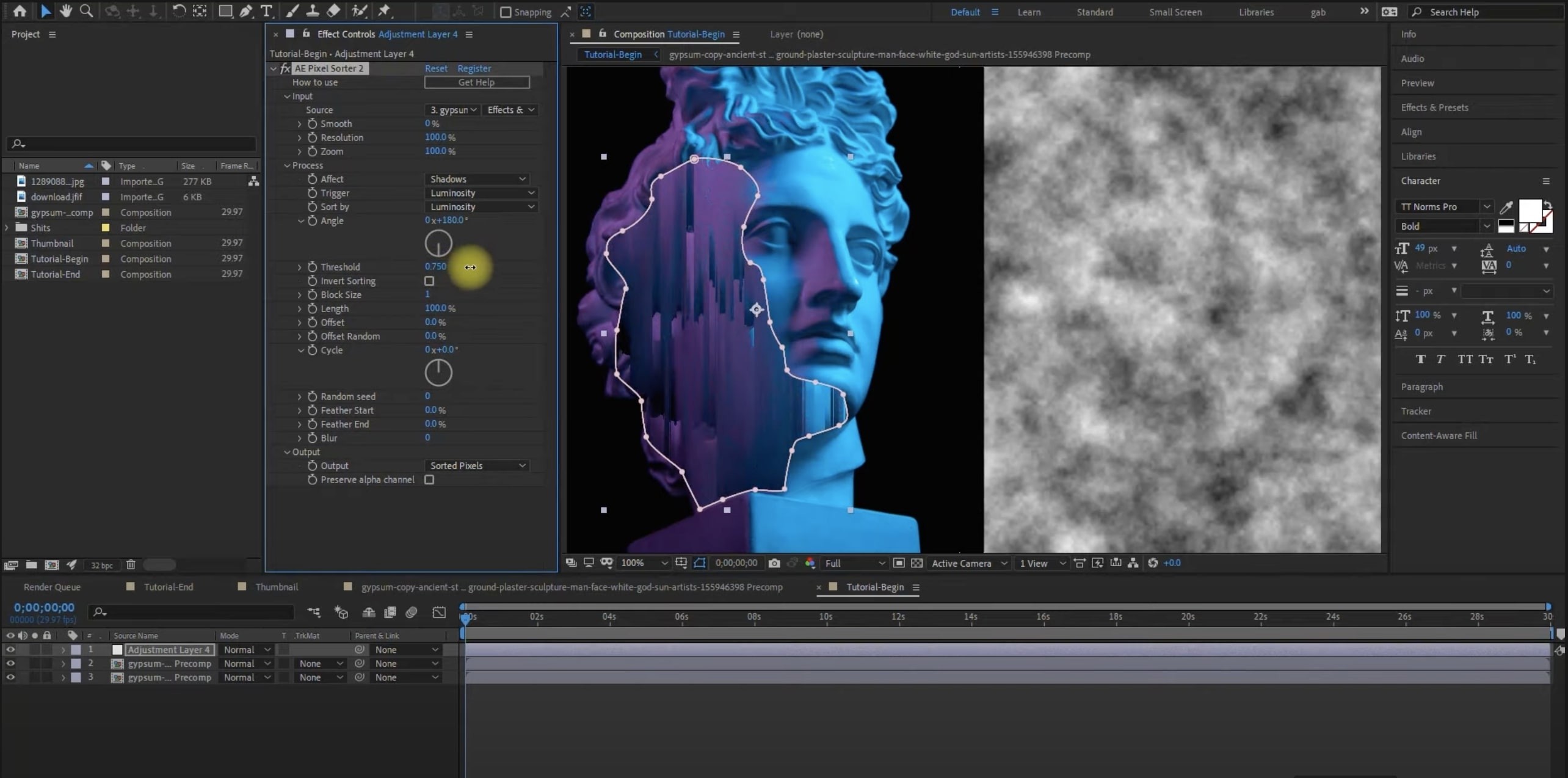Select the Pen tool
Viewport: 1568px width, 778px height.
(x=246, y=11)
